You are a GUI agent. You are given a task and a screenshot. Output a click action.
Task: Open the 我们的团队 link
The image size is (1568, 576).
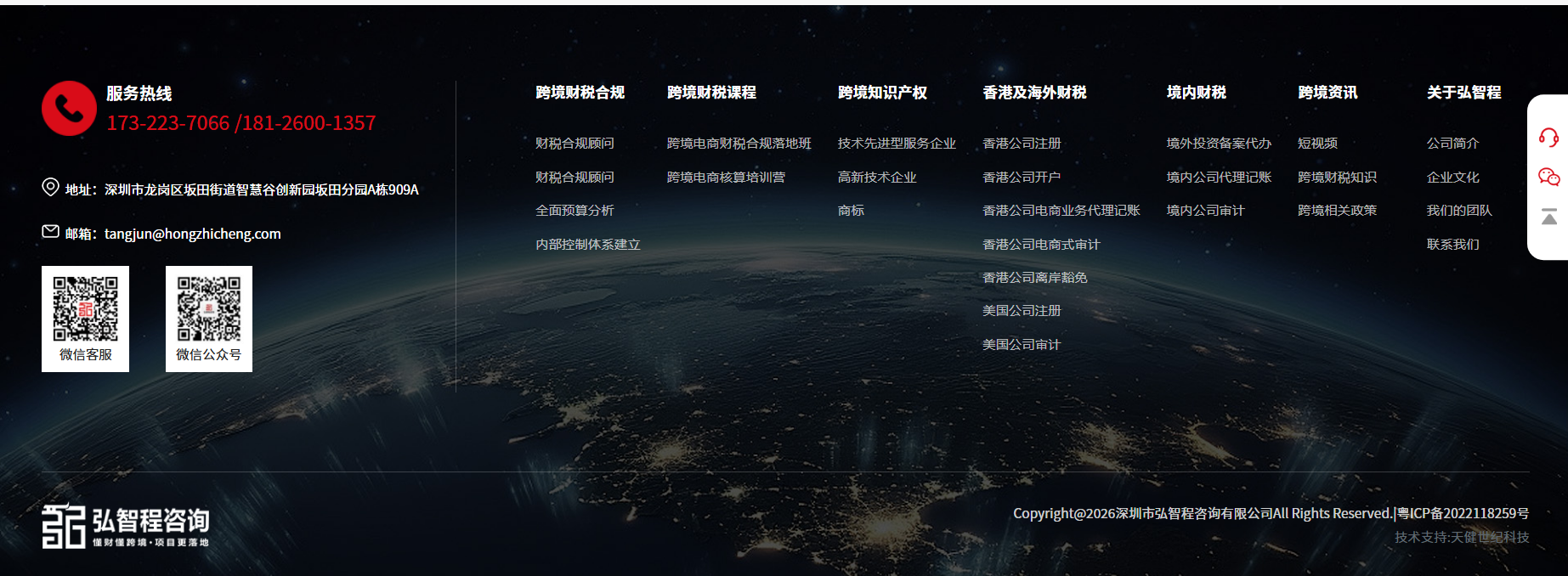(x=1459, y=211)
